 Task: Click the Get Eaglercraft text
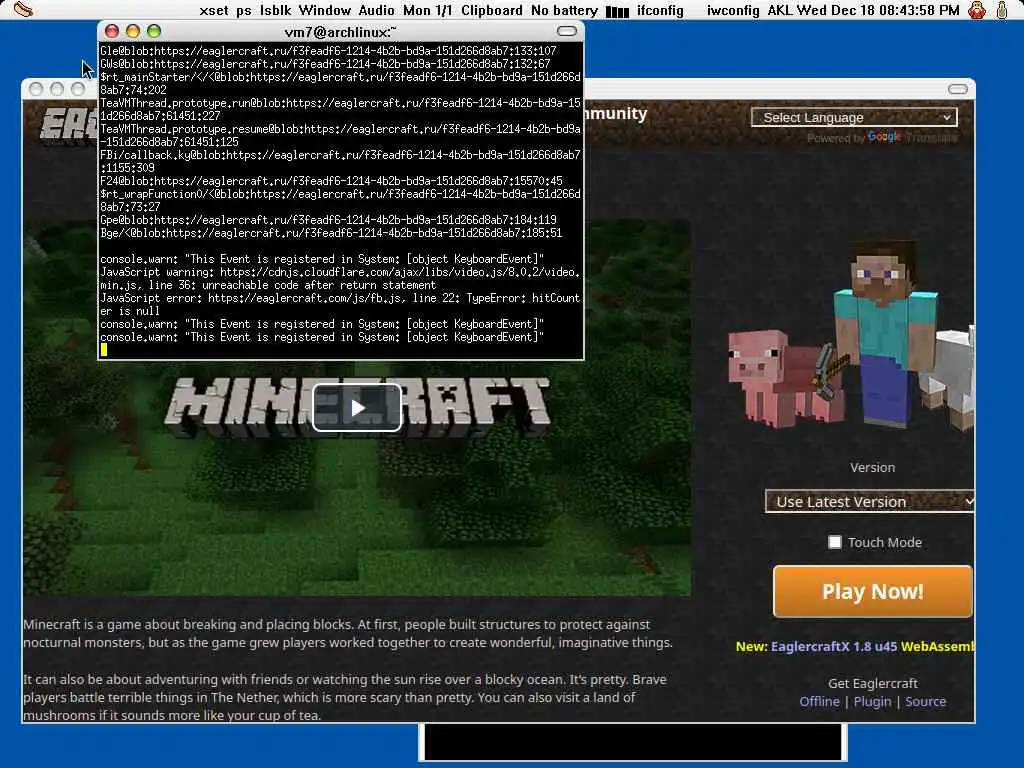(872, 683)
